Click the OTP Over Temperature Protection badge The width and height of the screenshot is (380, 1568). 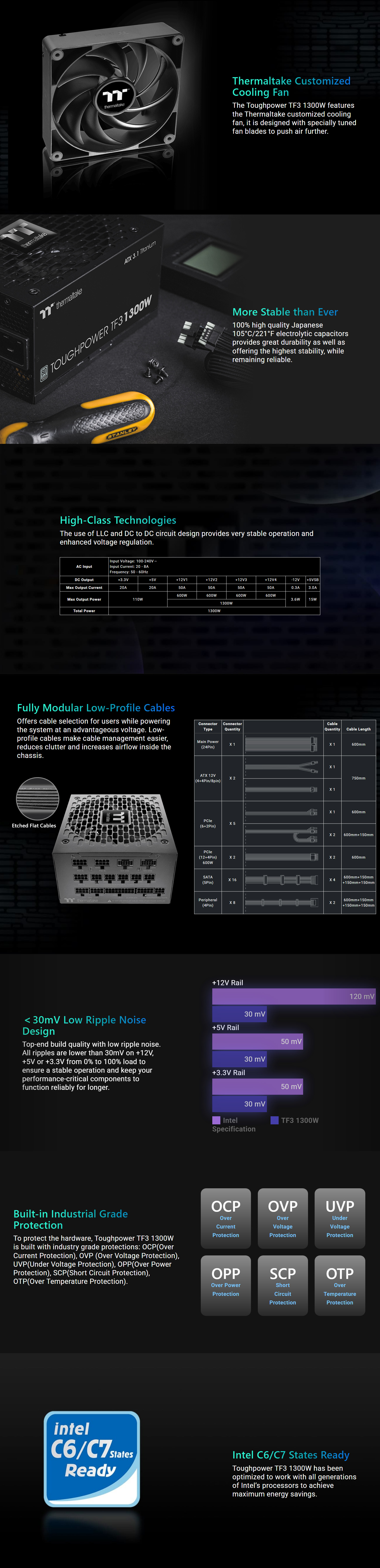[340, 1286]
